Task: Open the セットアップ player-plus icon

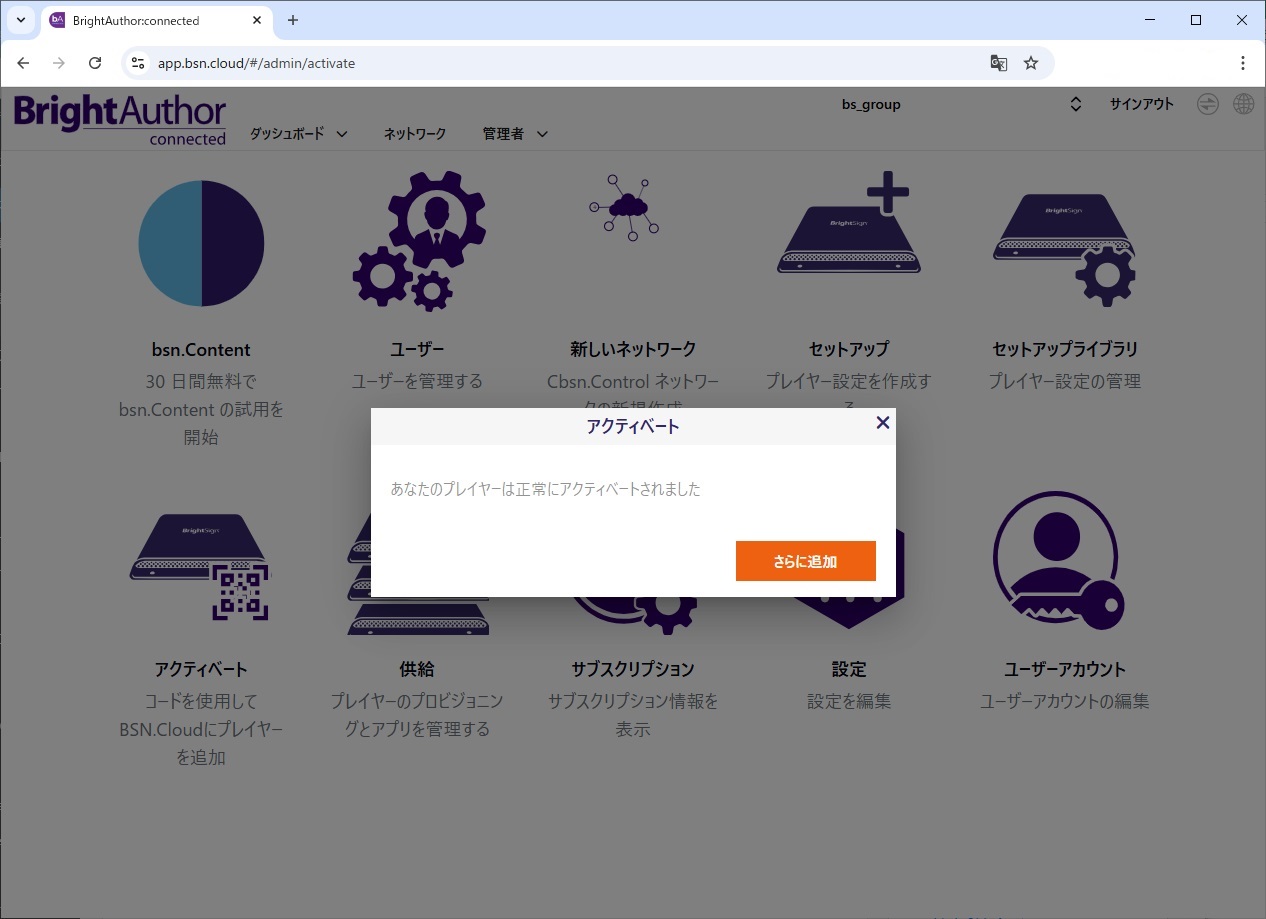Action: [x=848, y=222]
